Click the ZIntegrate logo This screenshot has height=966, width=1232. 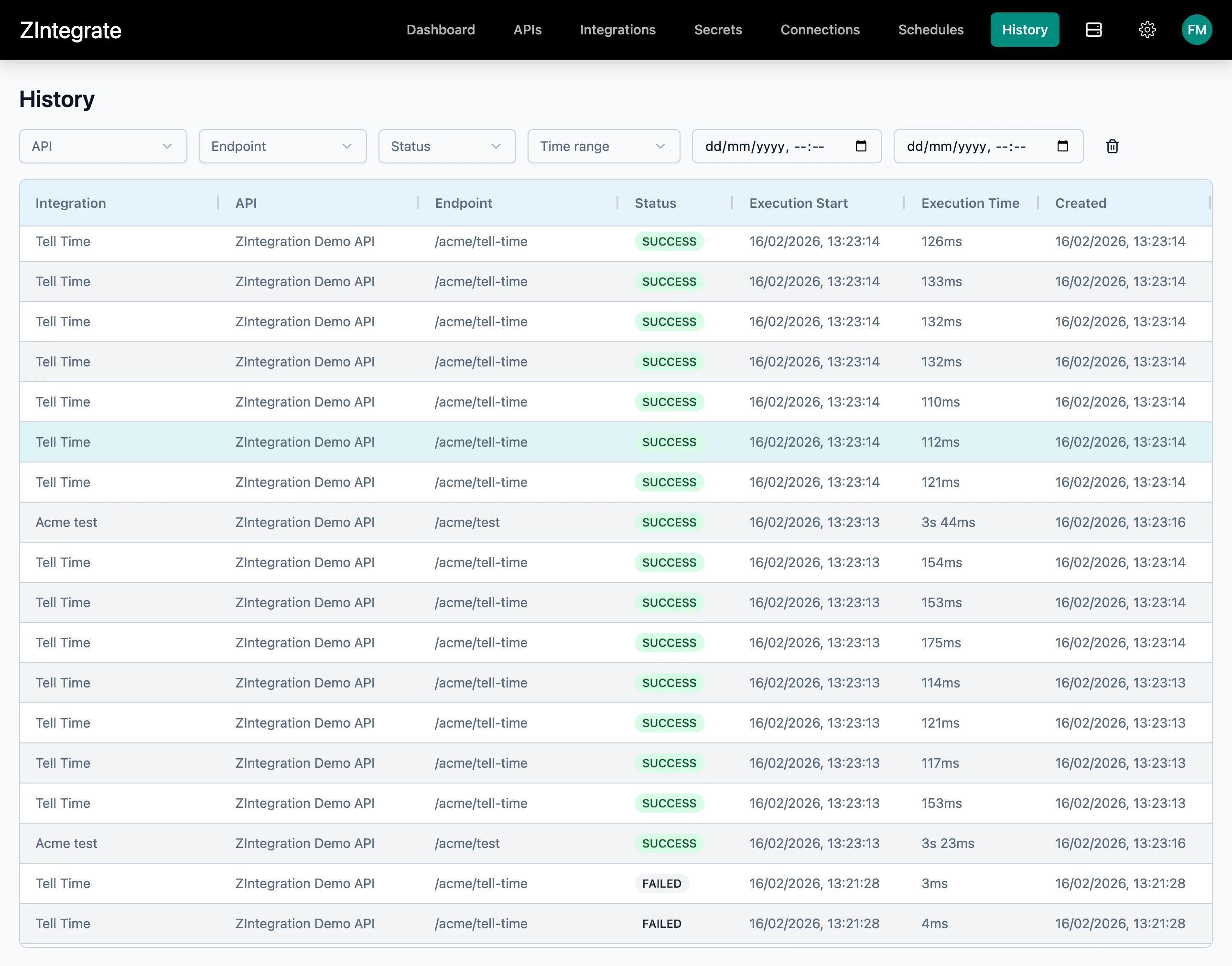(71, 31)
